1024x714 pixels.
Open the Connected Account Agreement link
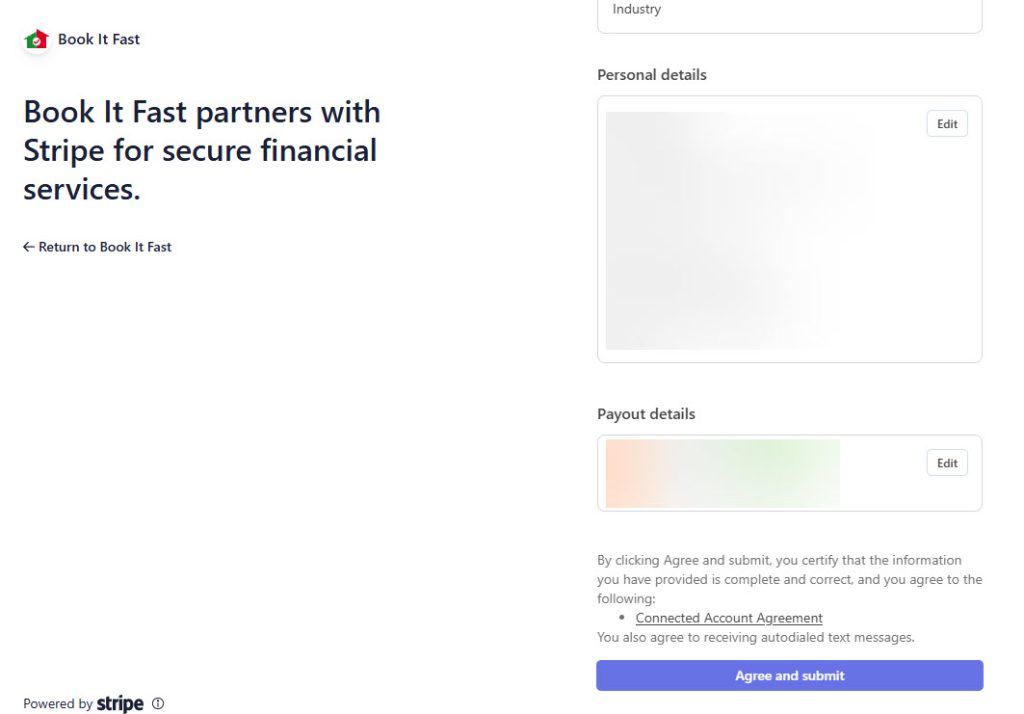click(729, 618)
